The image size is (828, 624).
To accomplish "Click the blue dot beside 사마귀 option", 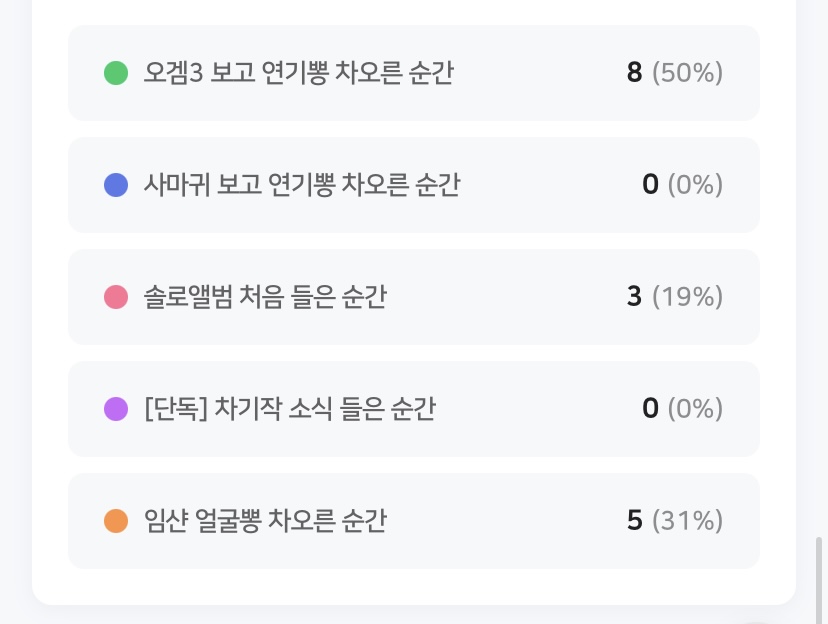I will [x=116, y=185].
